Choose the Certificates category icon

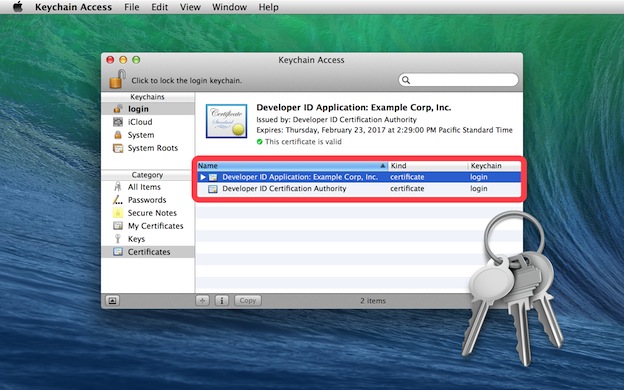[118, 252]
